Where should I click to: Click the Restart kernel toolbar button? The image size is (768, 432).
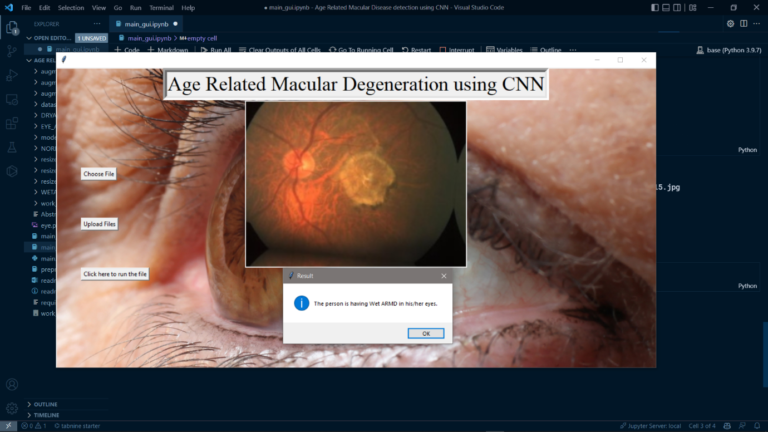pos(416,50)
